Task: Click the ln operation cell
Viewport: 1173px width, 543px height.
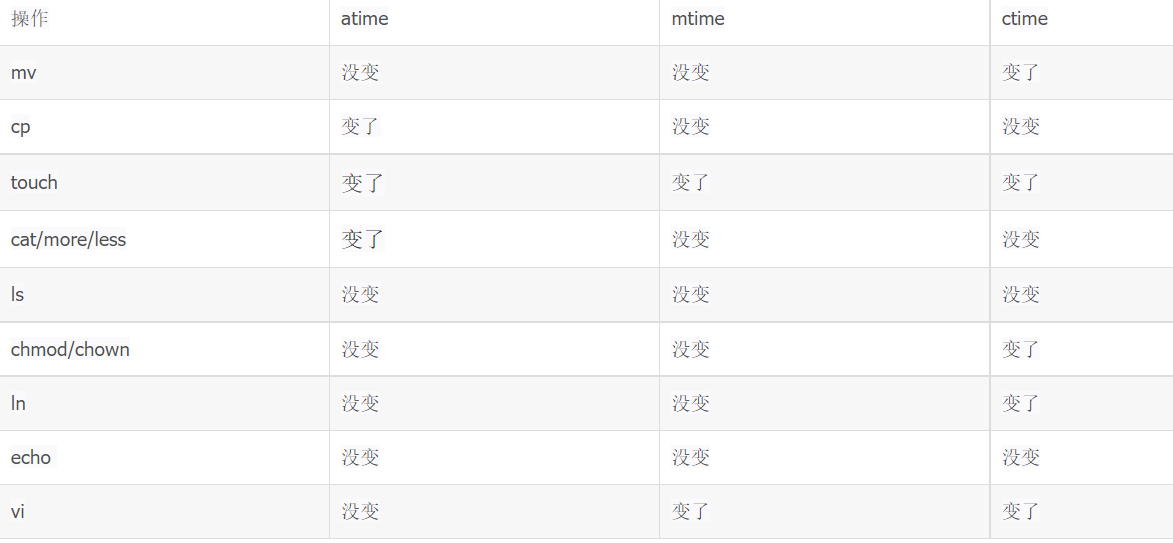Action: tap(18, 404)
